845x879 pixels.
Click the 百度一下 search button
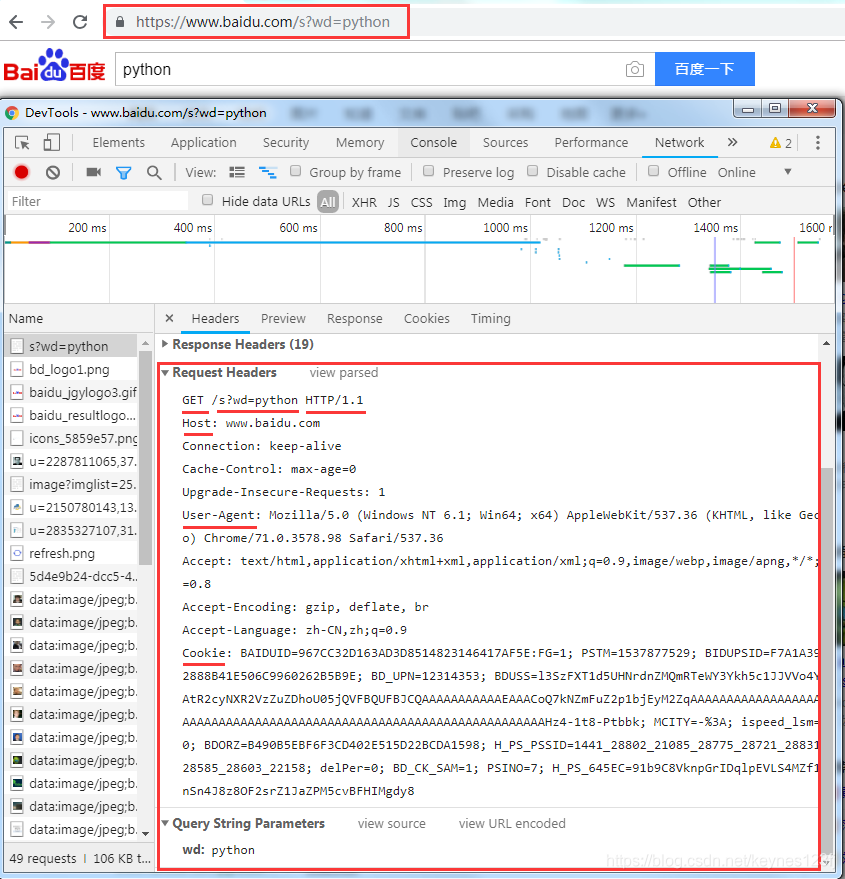pos(704,69)
